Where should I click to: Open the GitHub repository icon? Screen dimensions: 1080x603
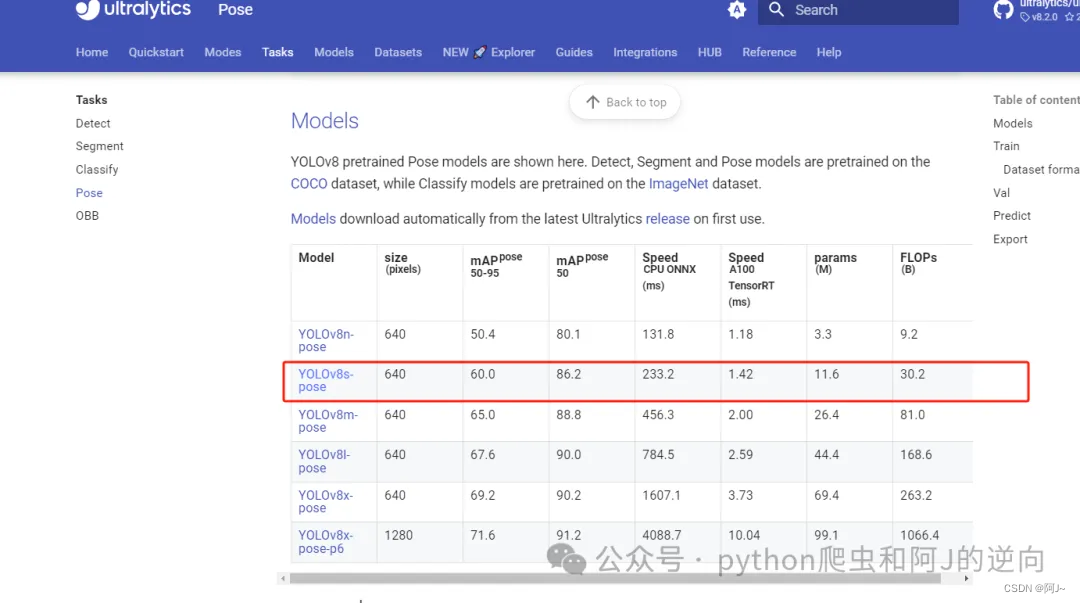click(1003, 10)
